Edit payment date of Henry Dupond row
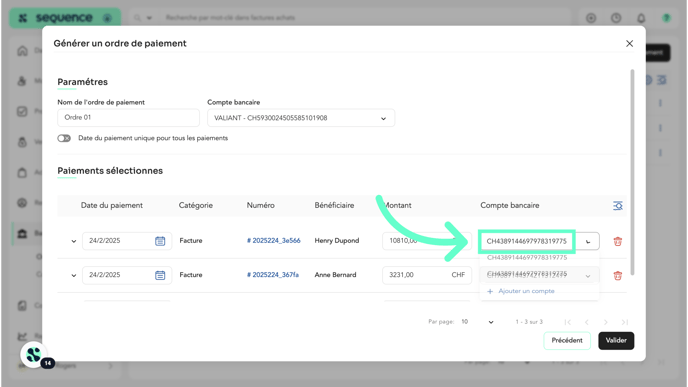688x387 pixels. pyautogui.click(x=127, y=241)
